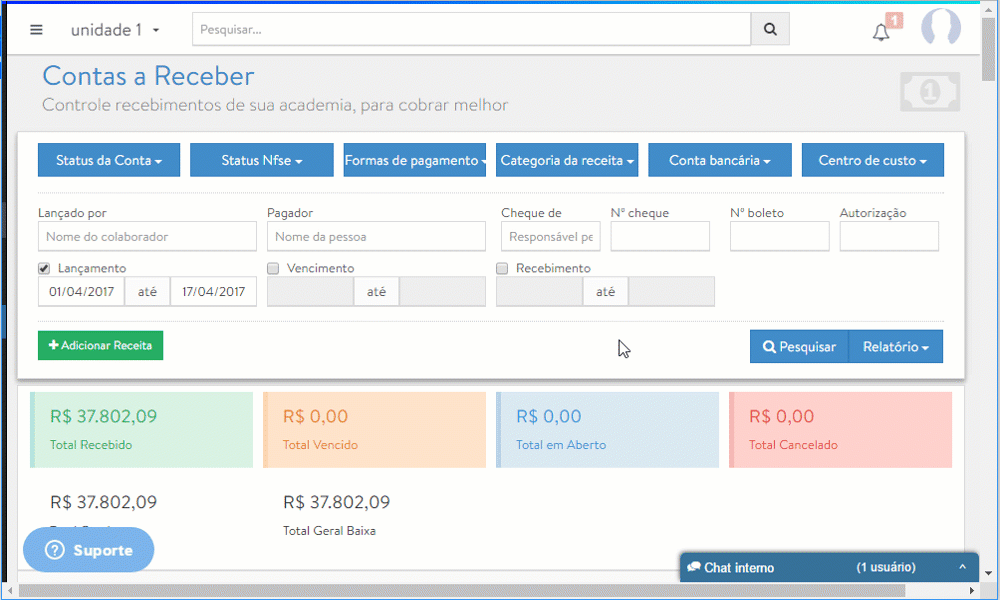Click the Lançamento start date 01/04/2017 field

pos(81,292)
